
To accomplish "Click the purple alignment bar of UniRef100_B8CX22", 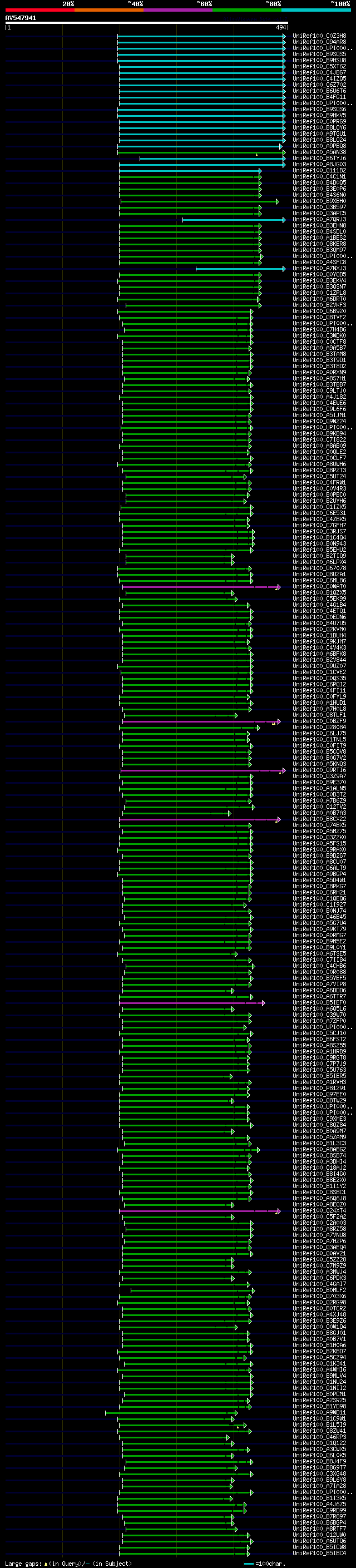I will [x=200, y=819].
